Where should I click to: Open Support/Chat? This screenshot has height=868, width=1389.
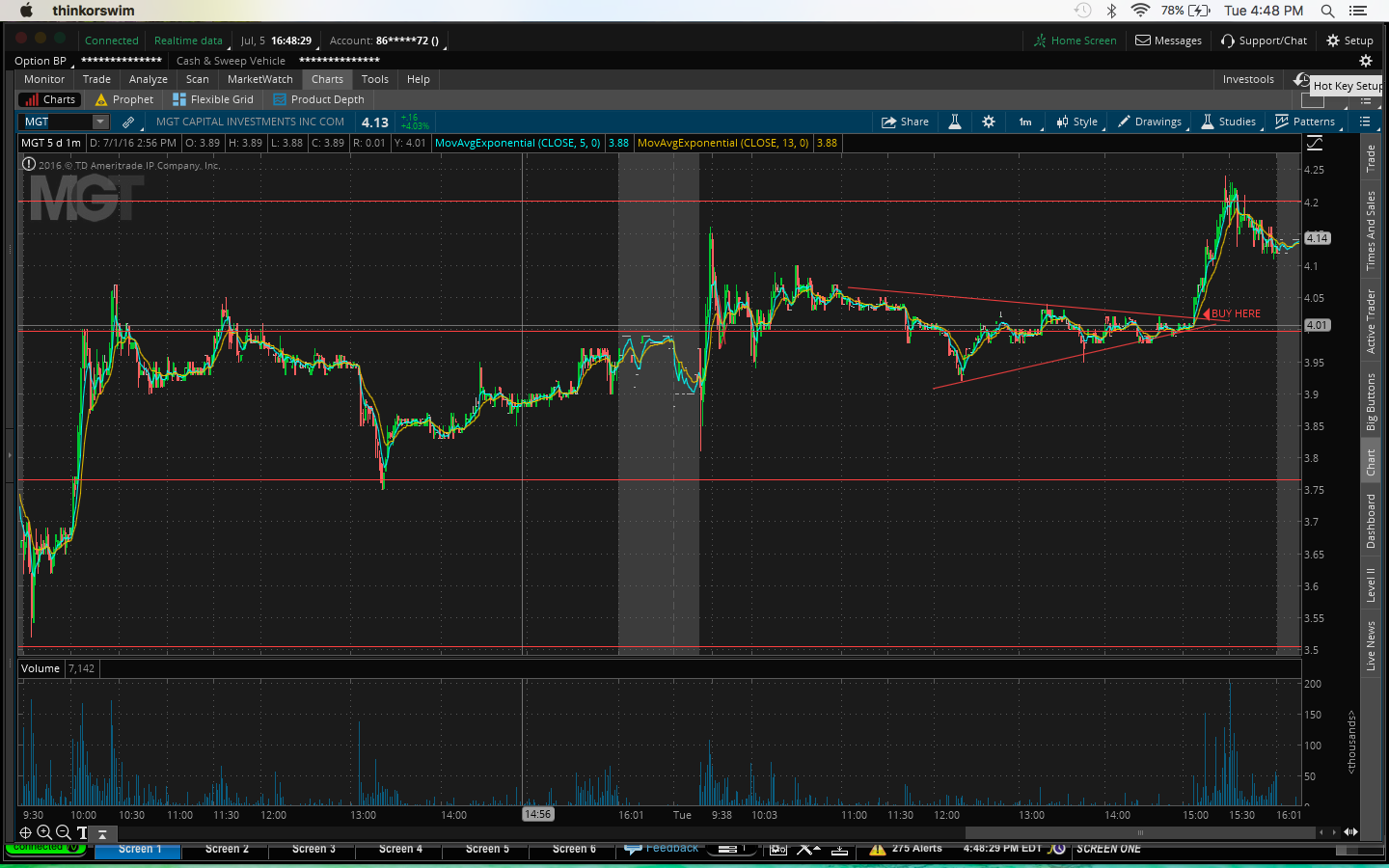1264,41
